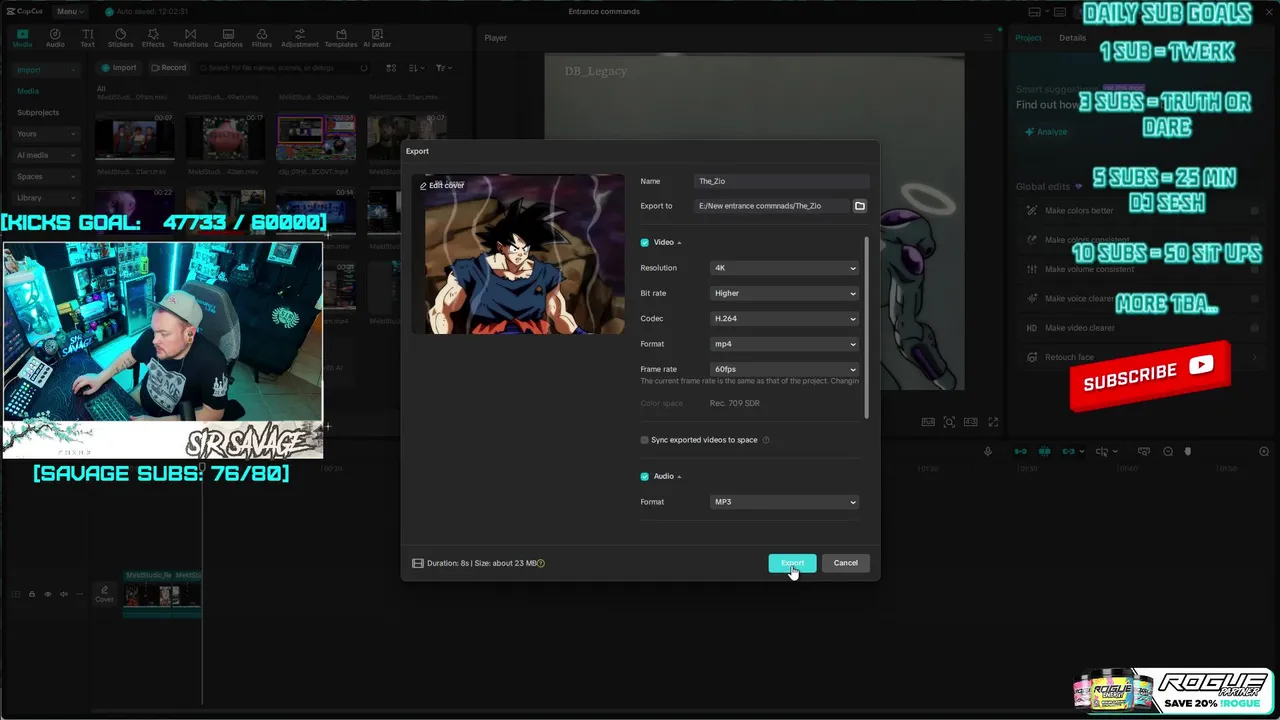Screen dimensions: 1280x720
Task: Toggle Make volume consistent switch
Action: tap(1254, 269)
